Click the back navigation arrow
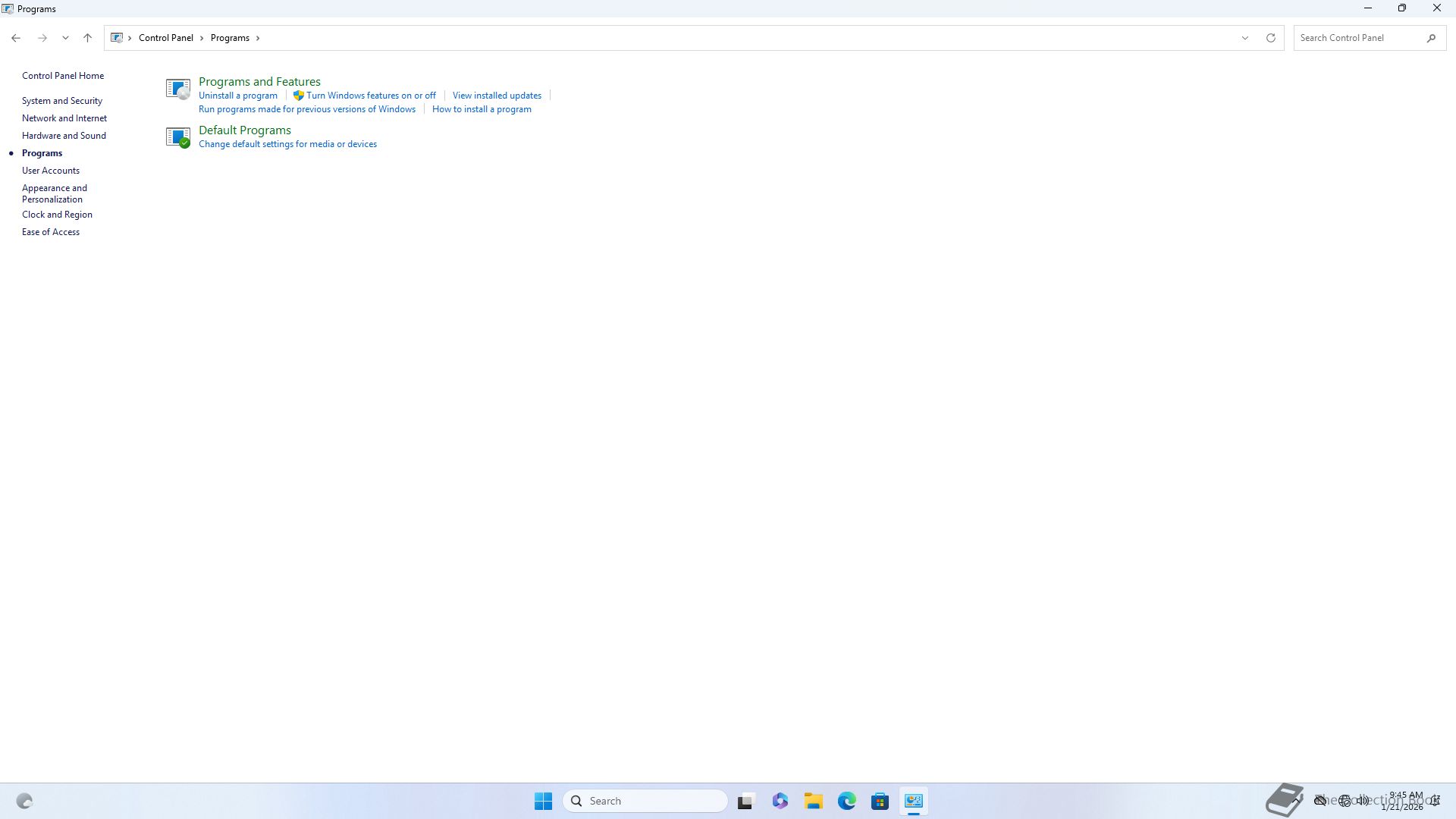The image size is (1456, 819). click(x=16, y=38)
